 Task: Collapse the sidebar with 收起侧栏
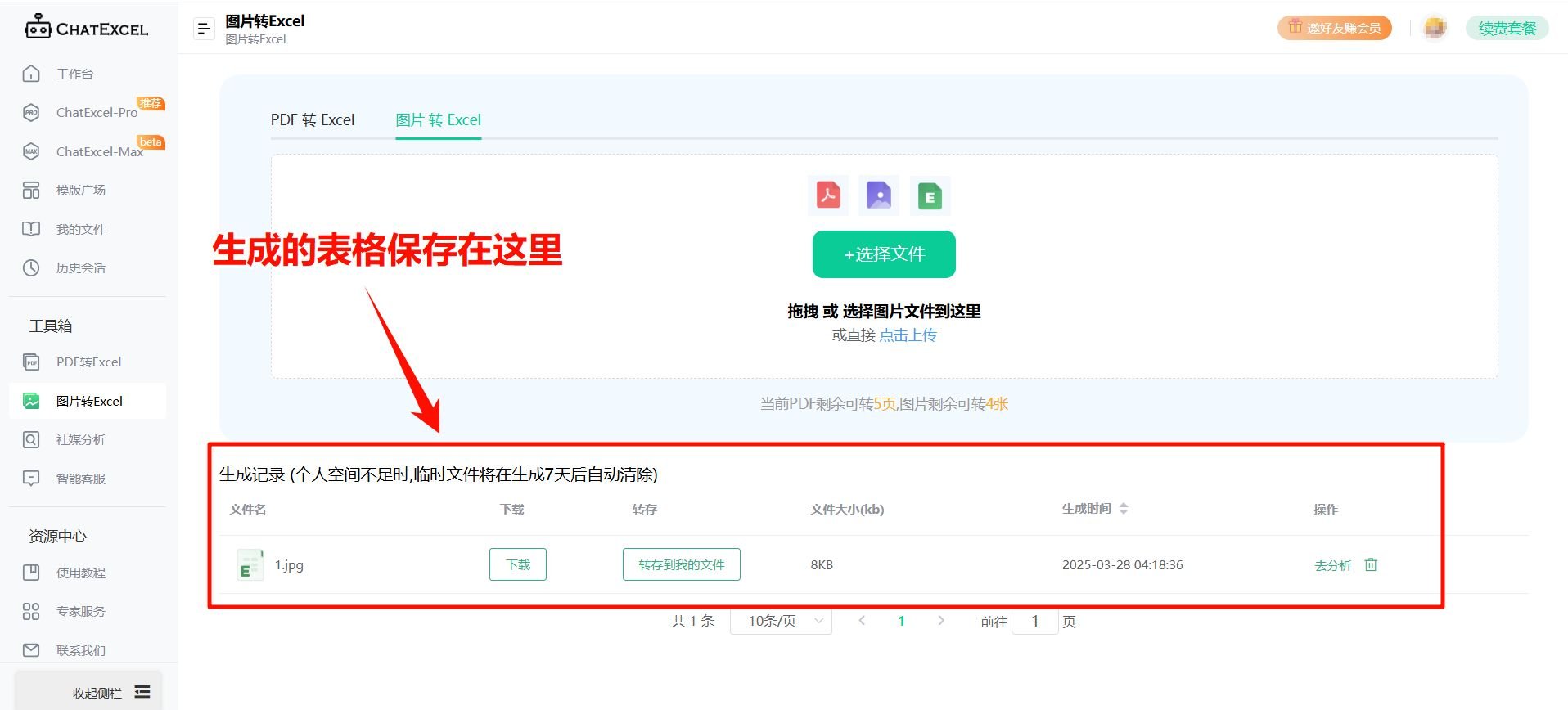point(110,692)
